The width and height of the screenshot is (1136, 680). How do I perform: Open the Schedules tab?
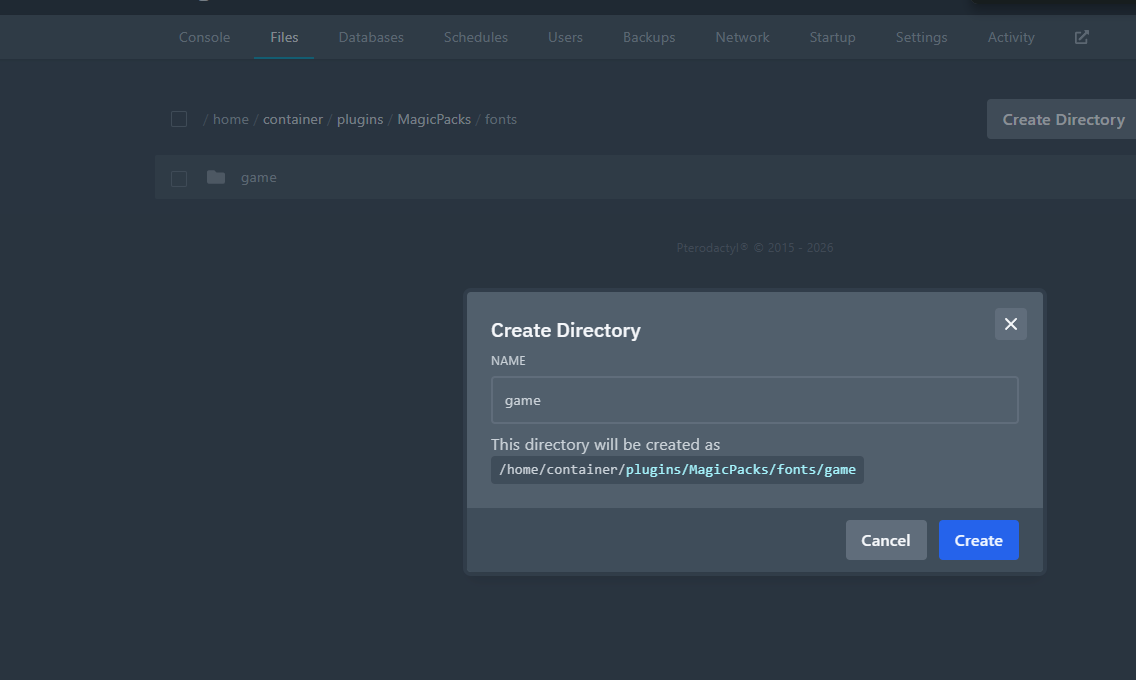tap(475, 37)
